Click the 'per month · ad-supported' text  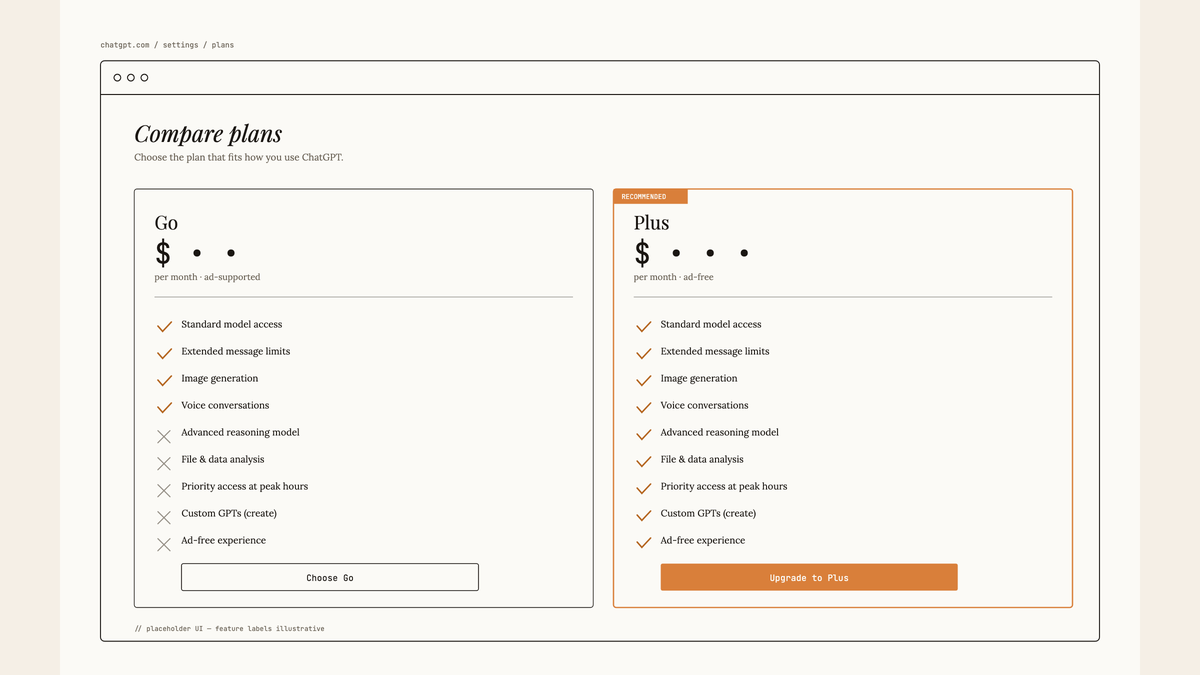(x=207, y=277)
